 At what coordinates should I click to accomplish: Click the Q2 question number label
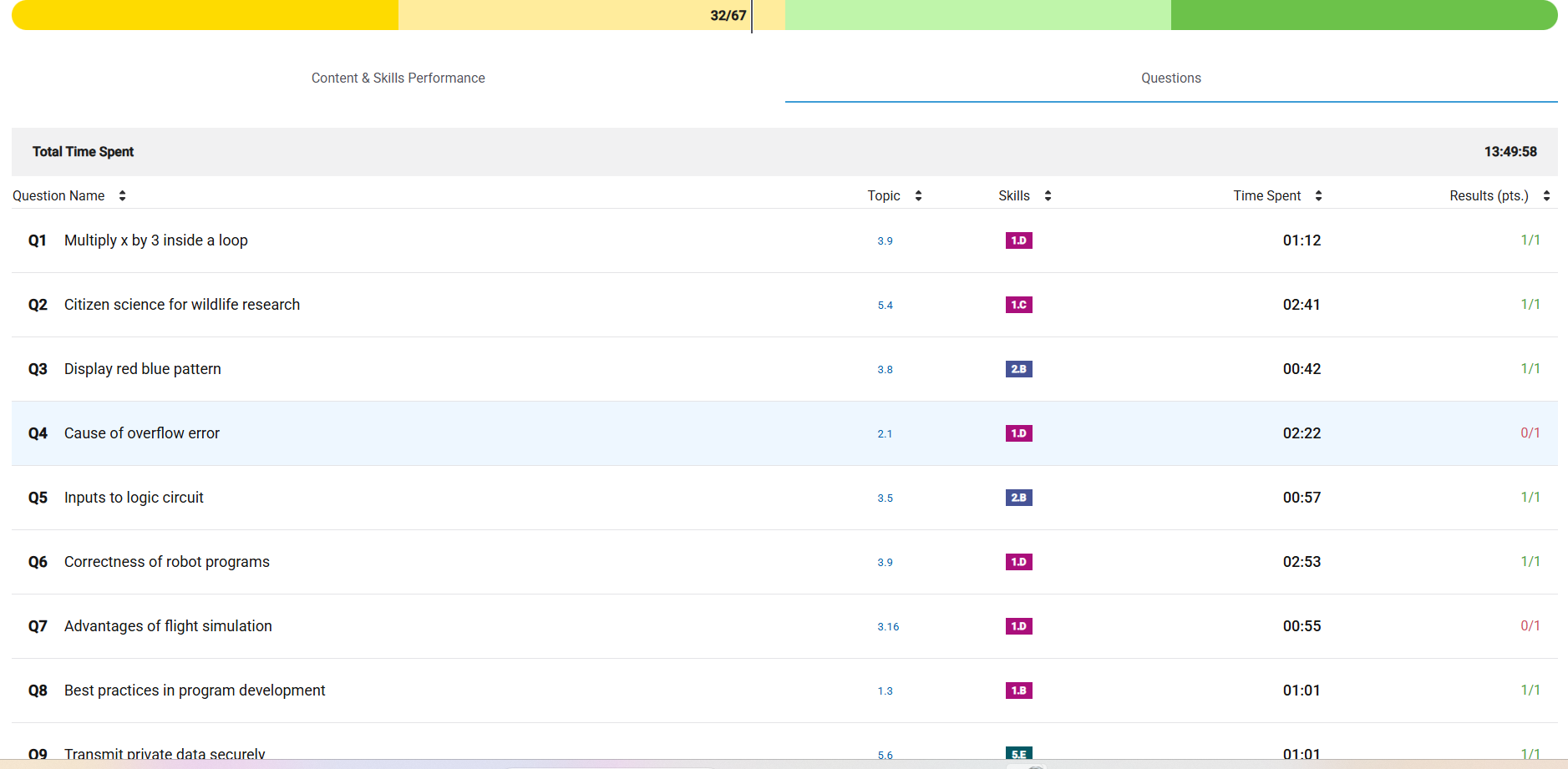coord(38,305)
